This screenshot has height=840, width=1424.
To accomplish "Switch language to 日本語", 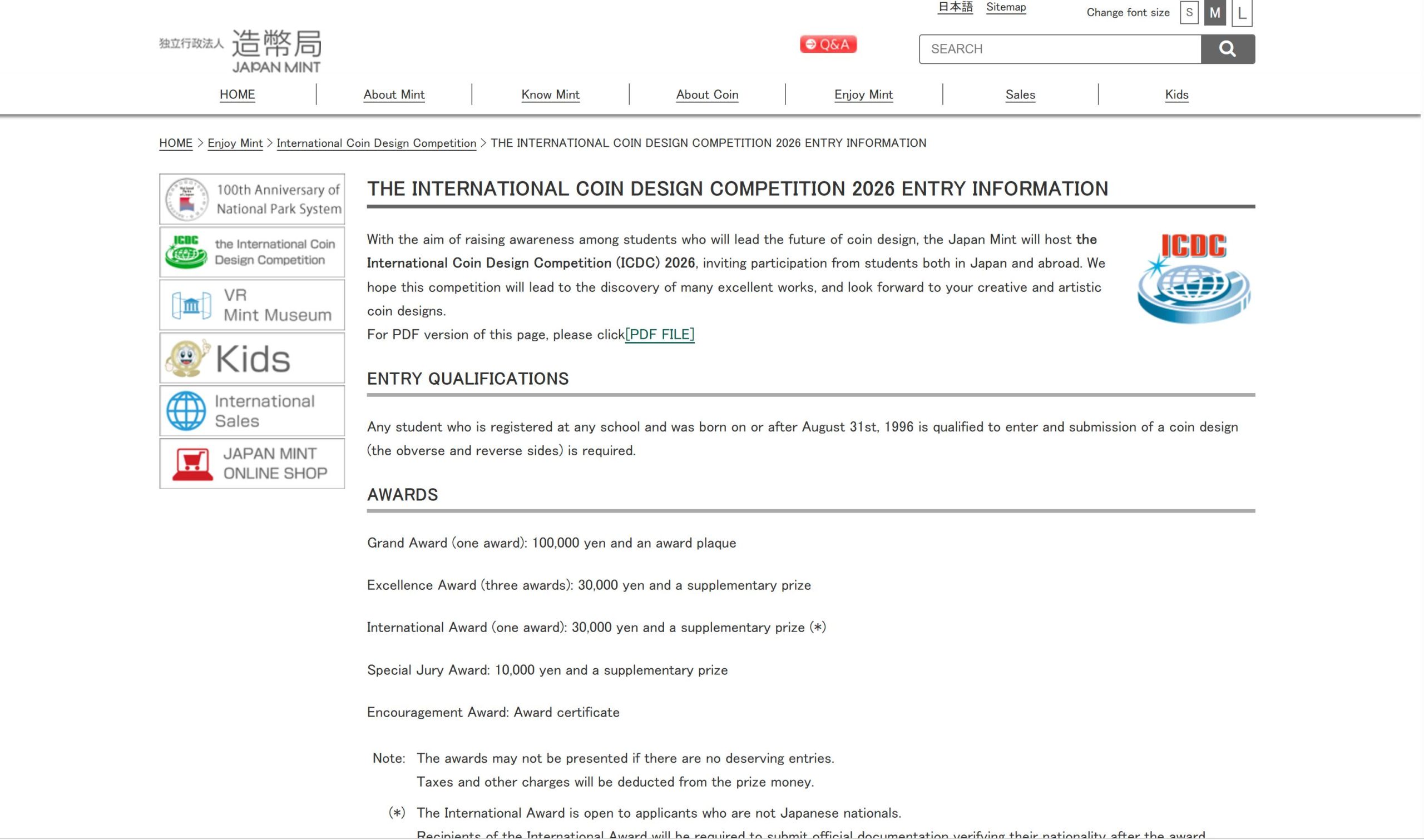I will [x=955, y=7].
